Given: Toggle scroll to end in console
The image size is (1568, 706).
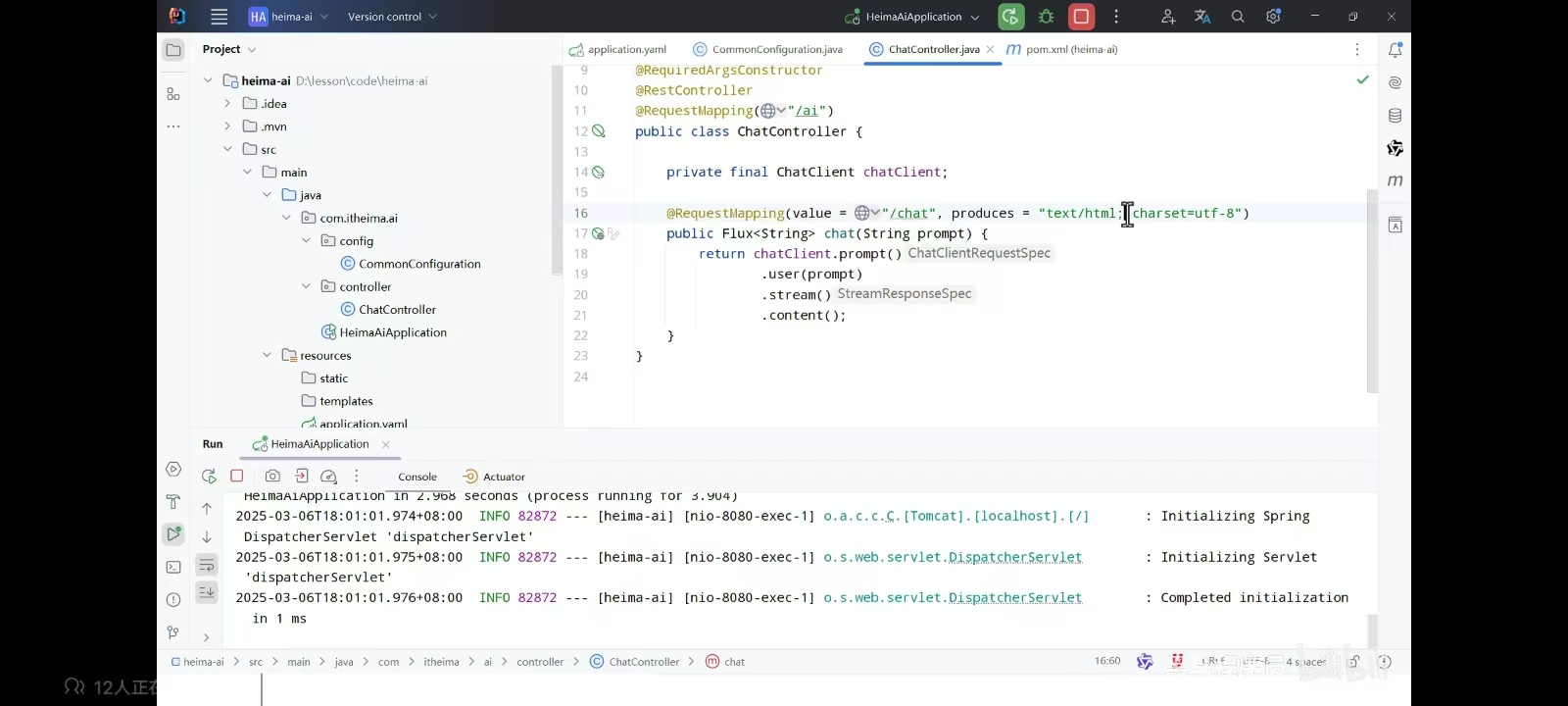Looking at the screenshot, I should click(207, 591).
